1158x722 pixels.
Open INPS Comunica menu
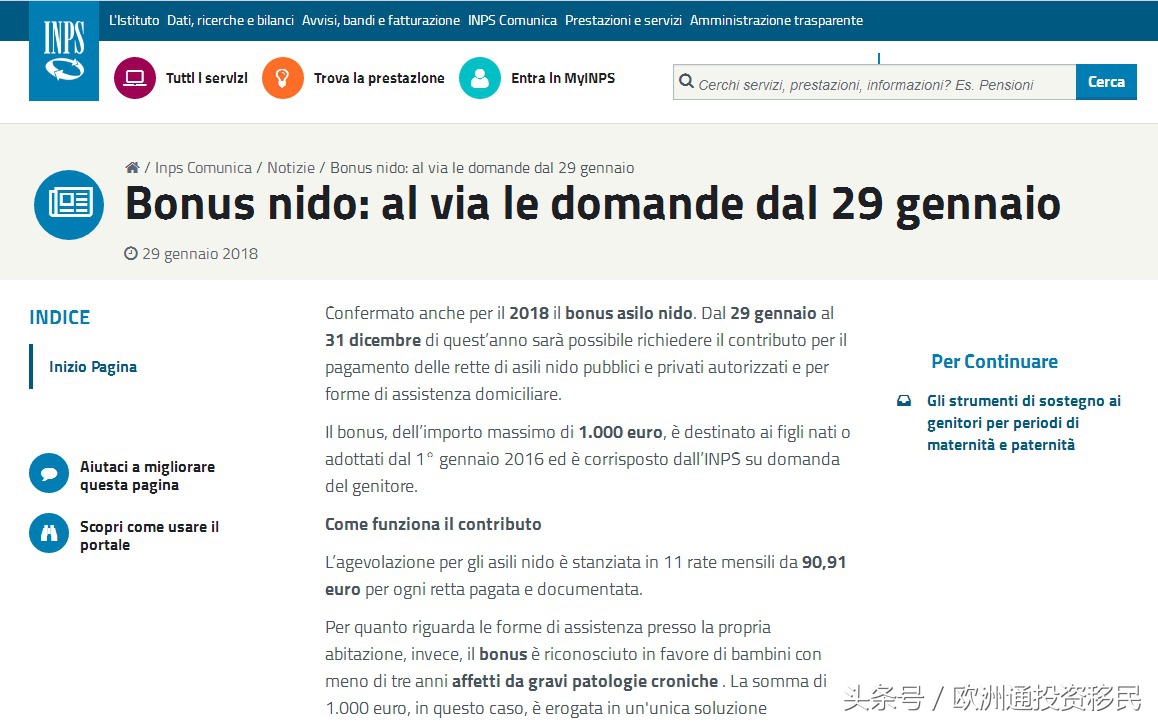pyautogui.click(x=513, y=20)
